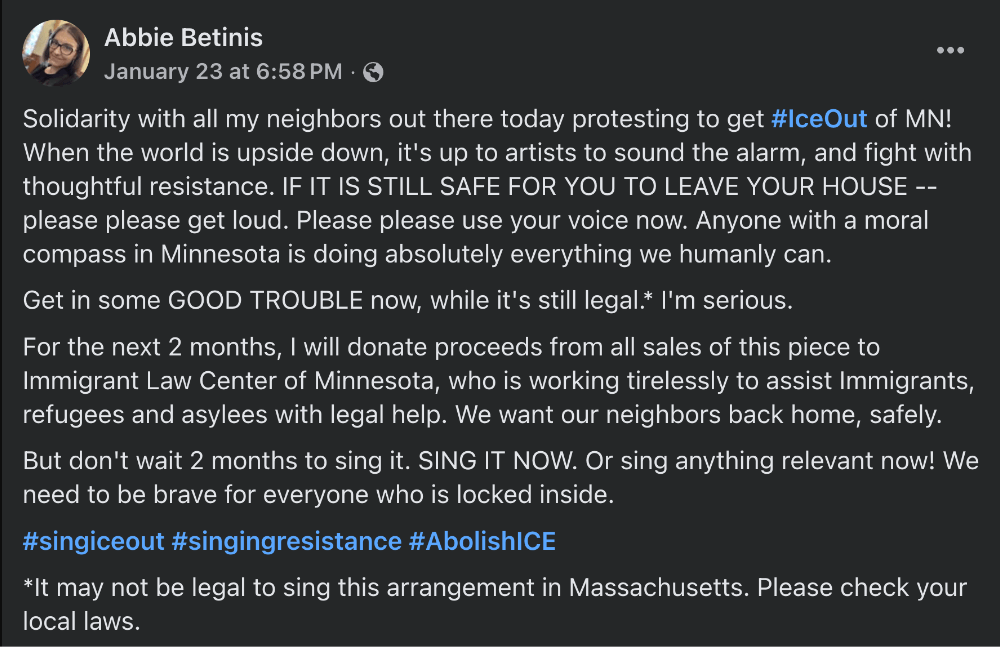This screenshot has height=647, width=1000.
Task: Open the post options three-dot menu
Action: pos(951,51)
